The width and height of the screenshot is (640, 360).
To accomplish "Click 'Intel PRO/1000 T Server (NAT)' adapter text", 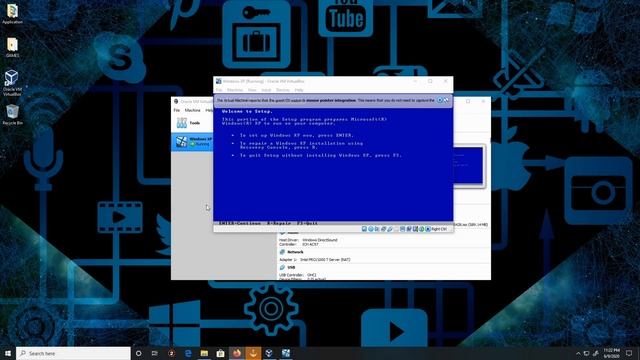I will pos(325,260).
